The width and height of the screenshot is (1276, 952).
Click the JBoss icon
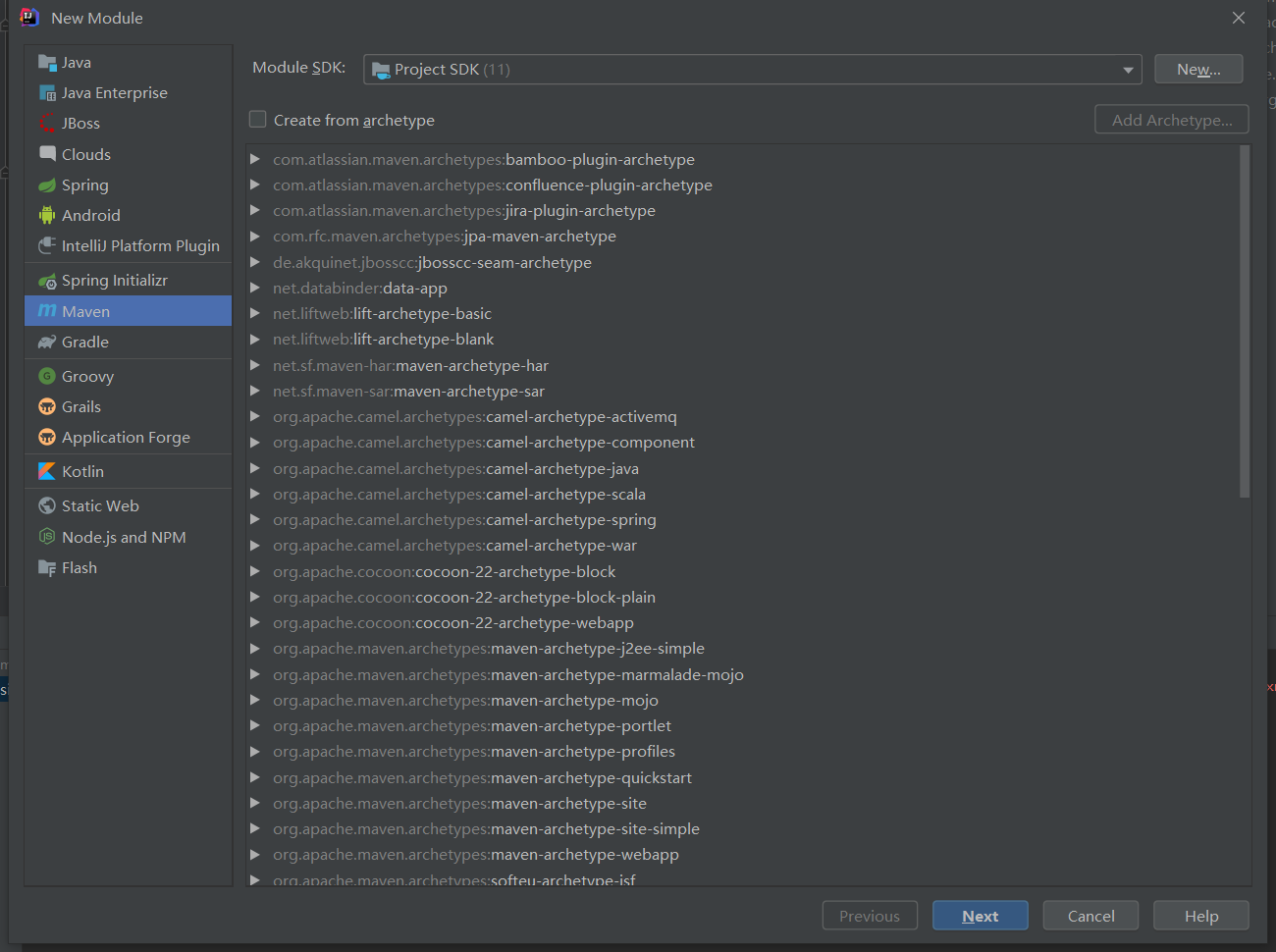(x=47, y=124)
